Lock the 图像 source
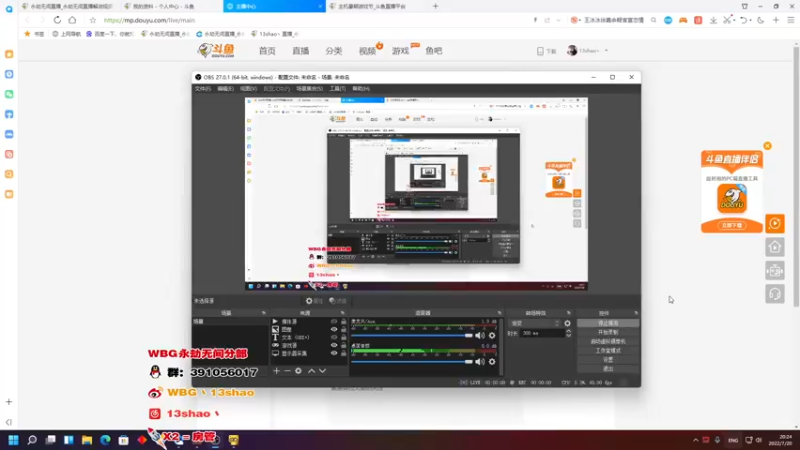800x450 pixels. pyautogui.click(x=343, y=330)
